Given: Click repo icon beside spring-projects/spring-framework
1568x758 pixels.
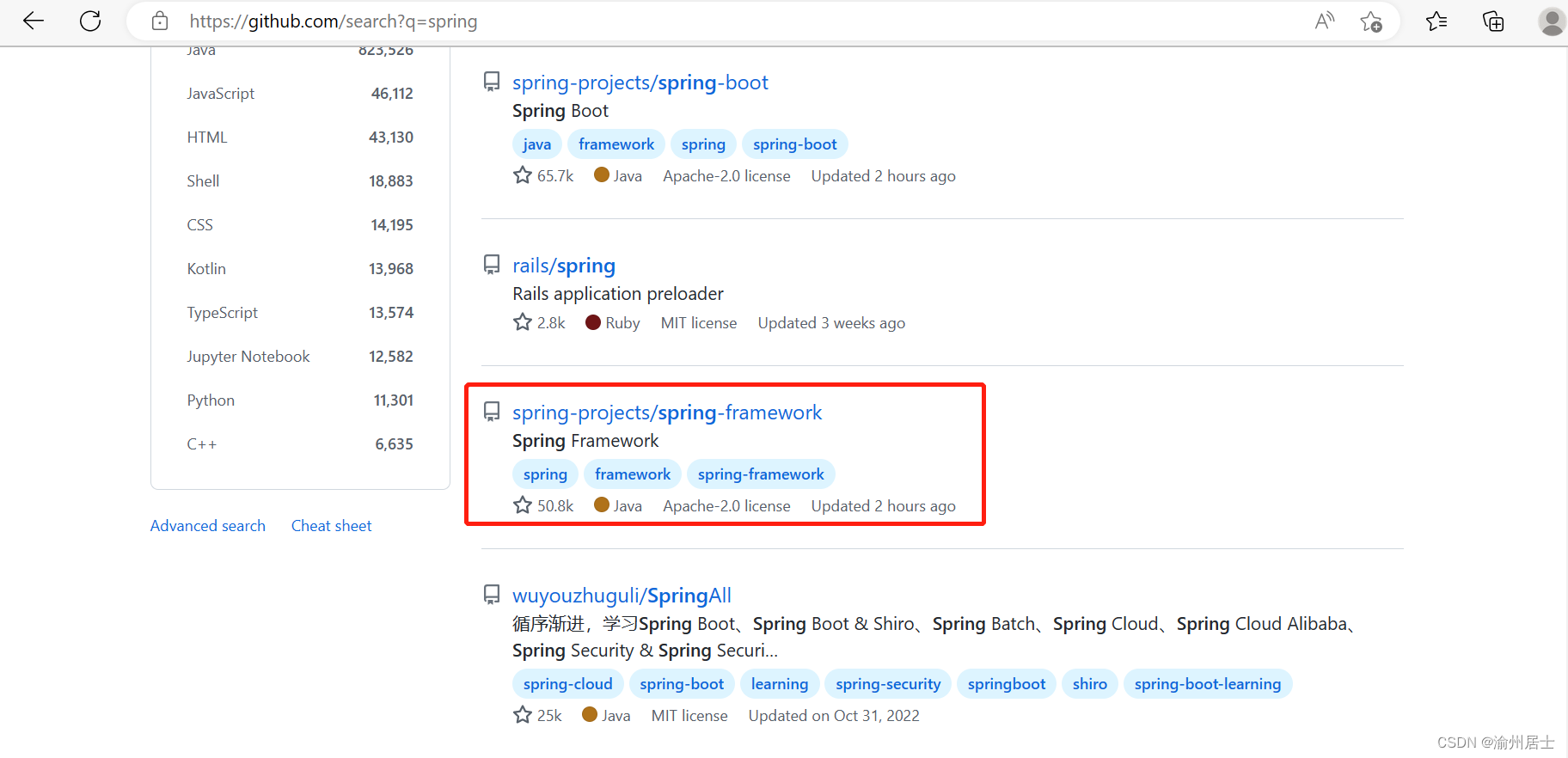Looking at the screenshot, I should pos(492,412).
